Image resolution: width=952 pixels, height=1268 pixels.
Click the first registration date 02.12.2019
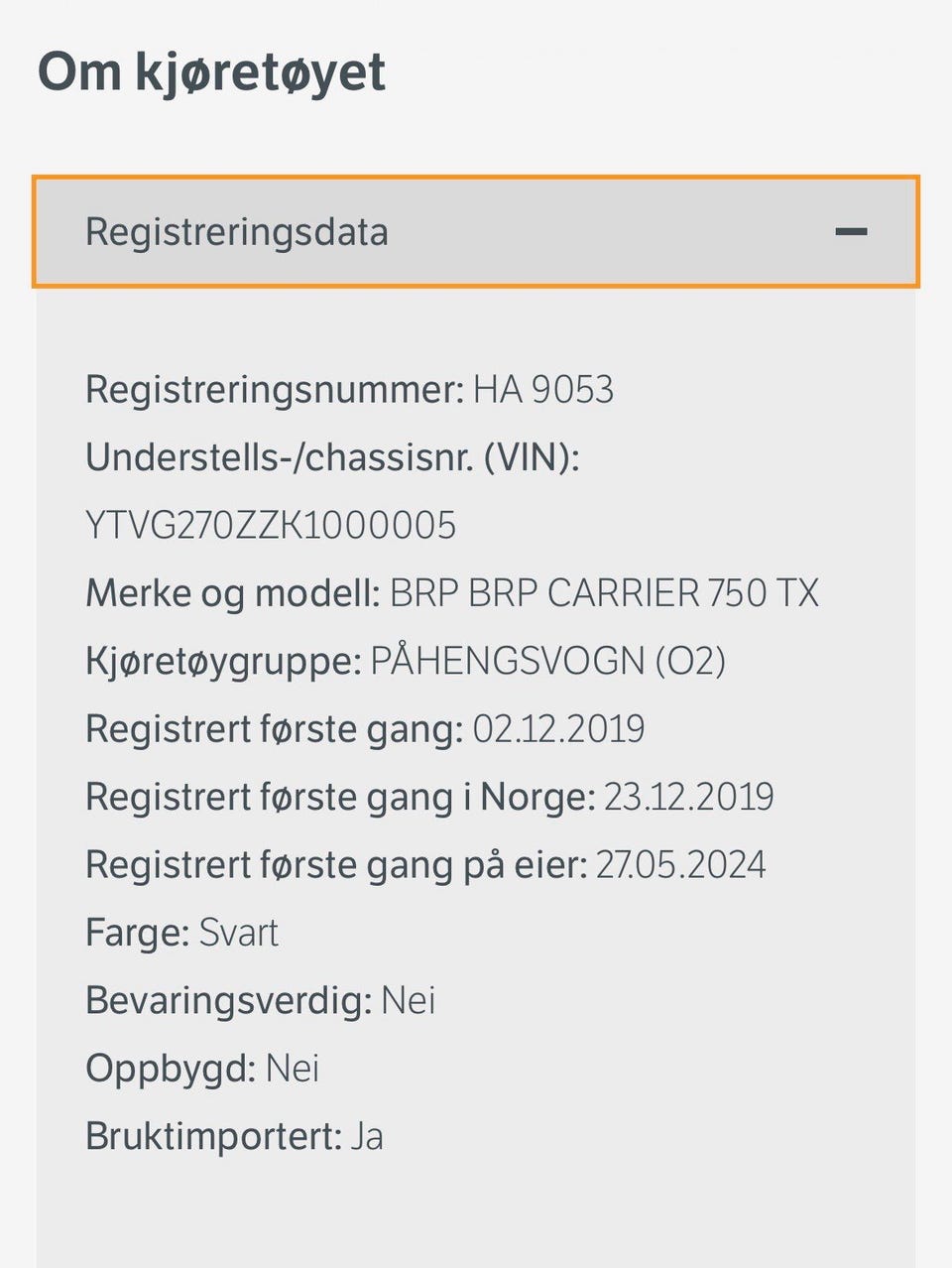coord(558,729)
